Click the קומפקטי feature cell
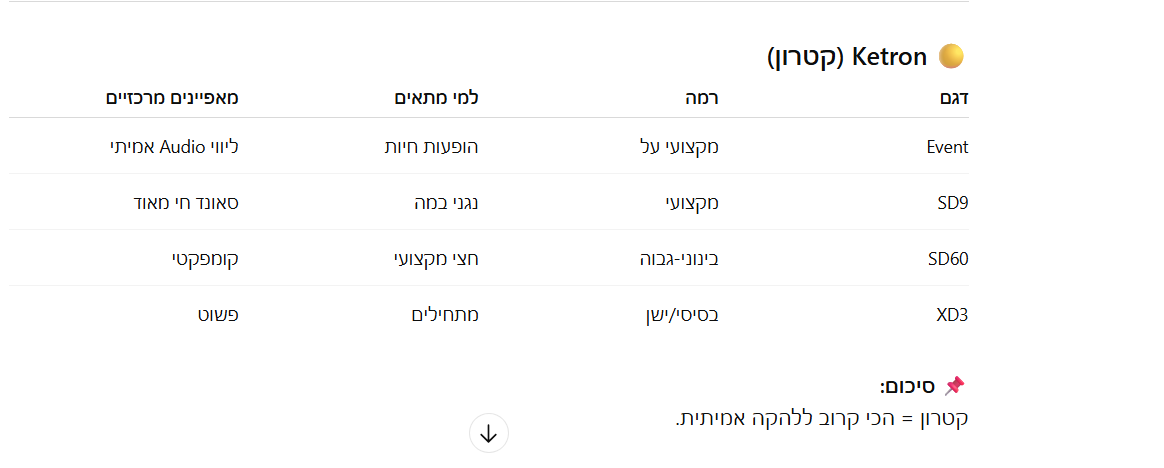The image size is (1164, 468). pyautogui.click(x=205, y=259)
